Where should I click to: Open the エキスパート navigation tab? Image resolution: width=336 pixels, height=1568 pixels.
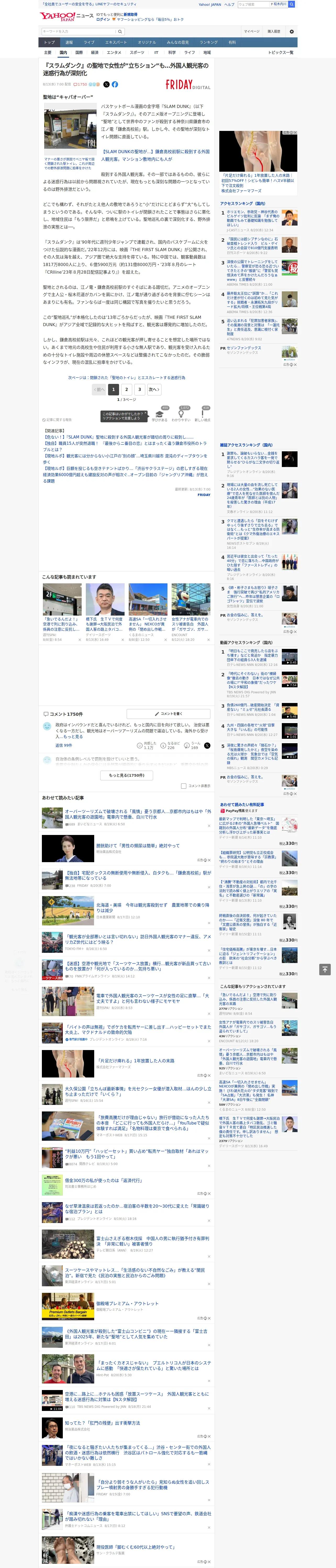pos(116,43)
